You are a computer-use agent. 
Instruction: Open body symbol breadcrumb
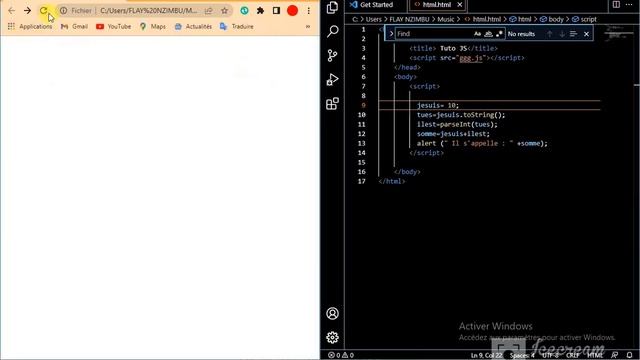pos(551,19)
